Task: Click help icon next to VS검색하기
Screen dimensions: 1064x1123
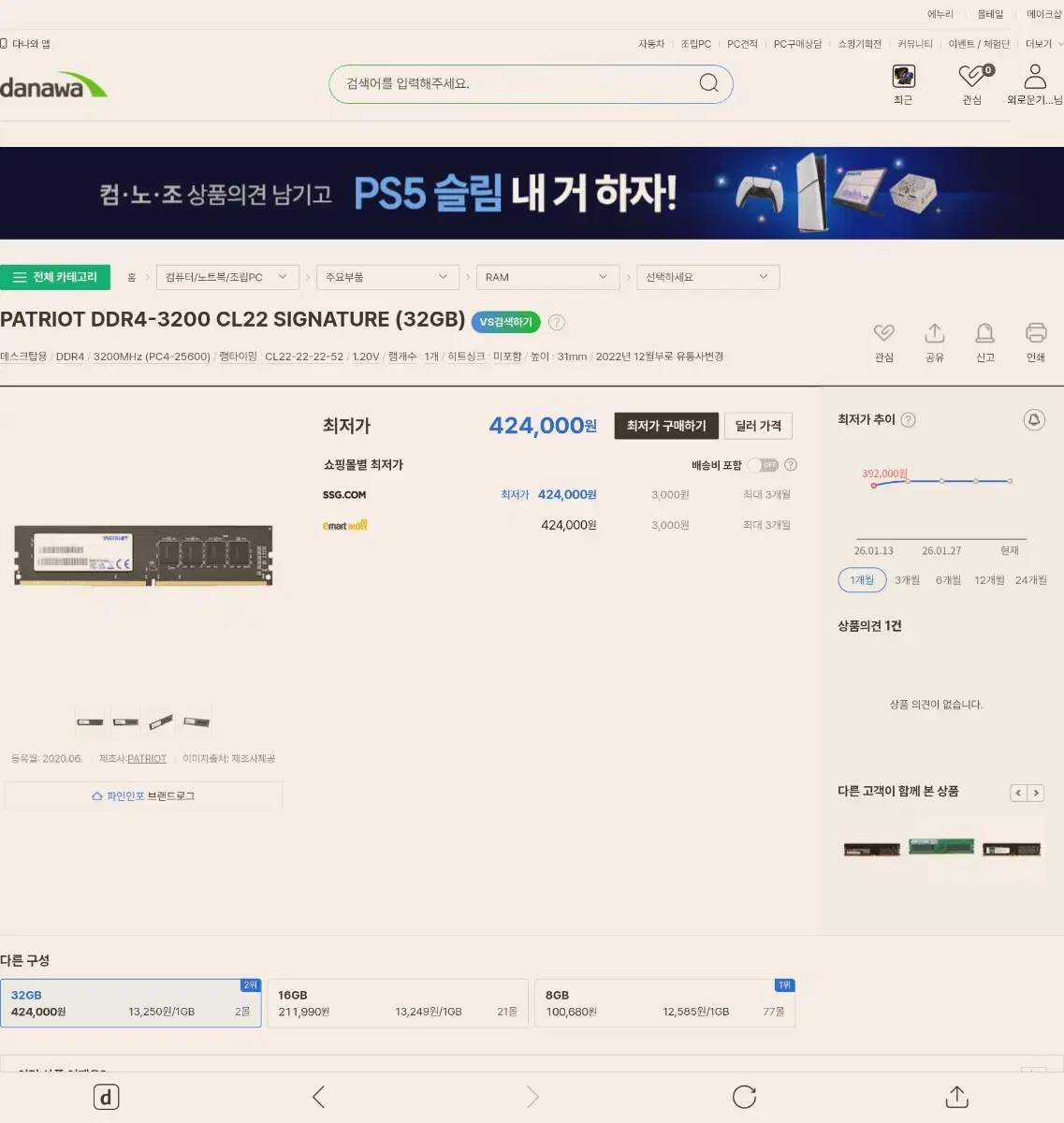Action: pyautogui.click(x=557, y=322)
